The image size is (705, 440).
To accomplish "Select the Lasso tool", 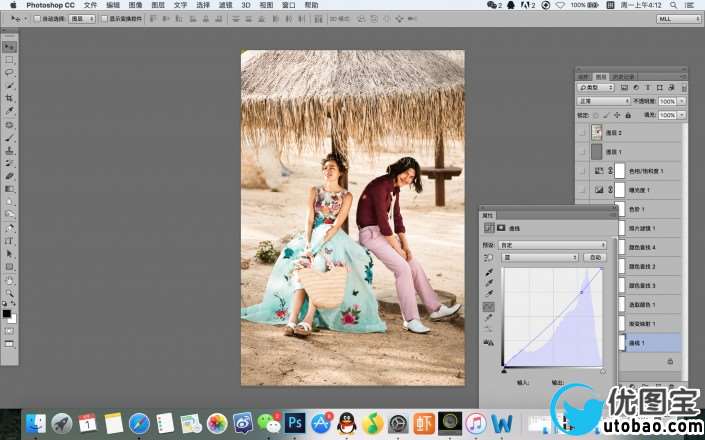I will (10, 73).
